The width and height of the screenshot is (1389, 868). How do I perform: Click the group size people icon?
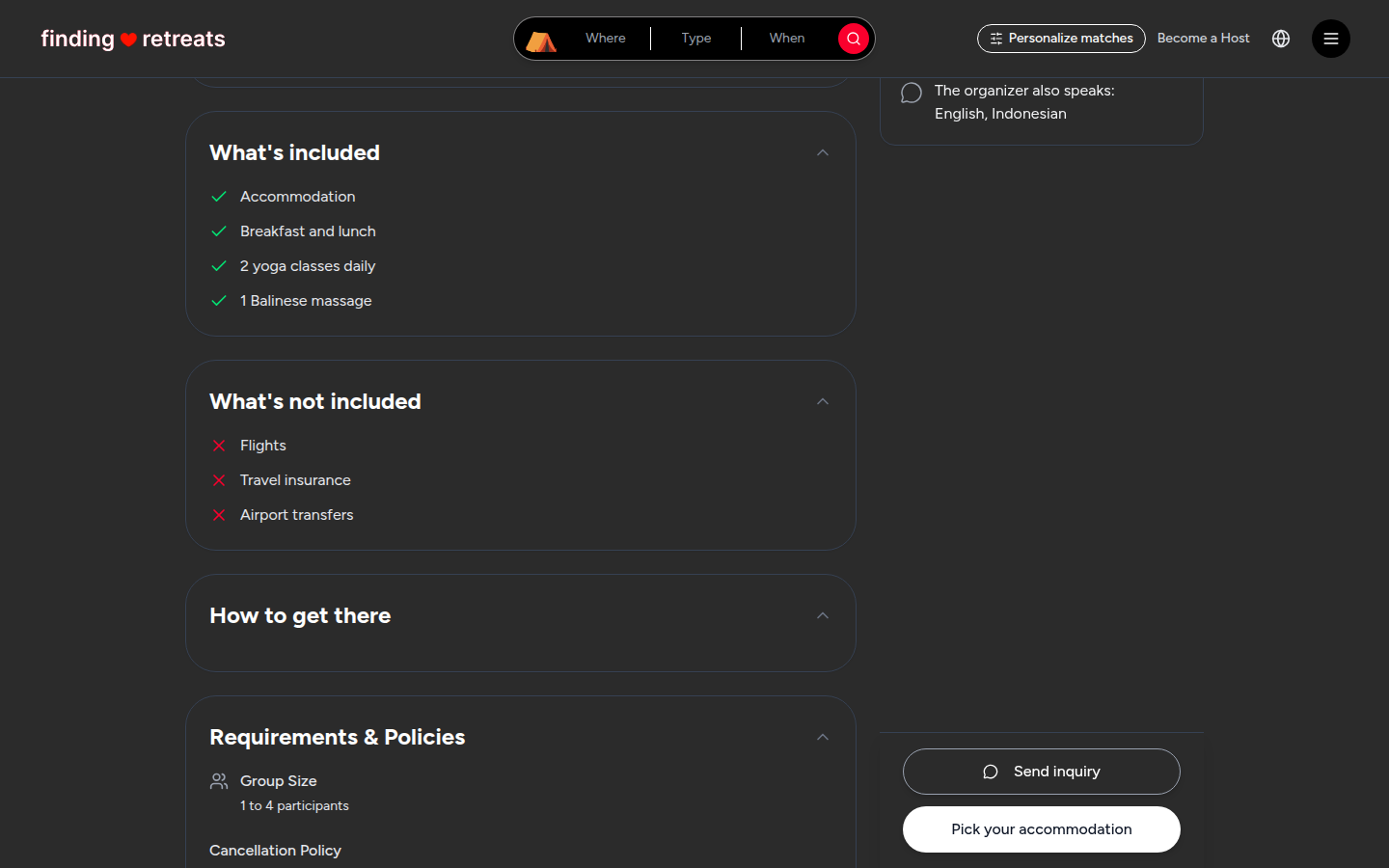click(219, 781)
